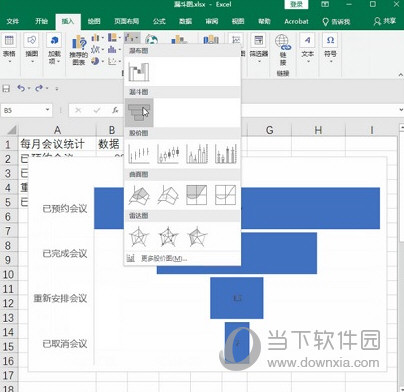Pick the Volume-High-Low-Close stock chart
The width and height of the screenshot is (404, 392).
pos(197,154)
